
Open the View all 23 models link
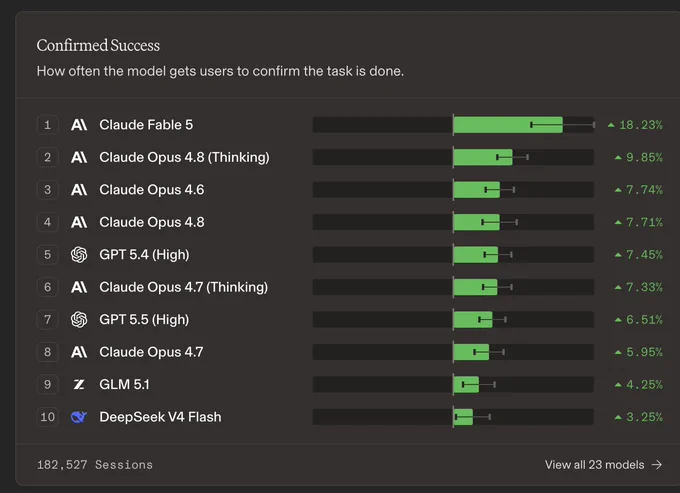click(603, 465)
